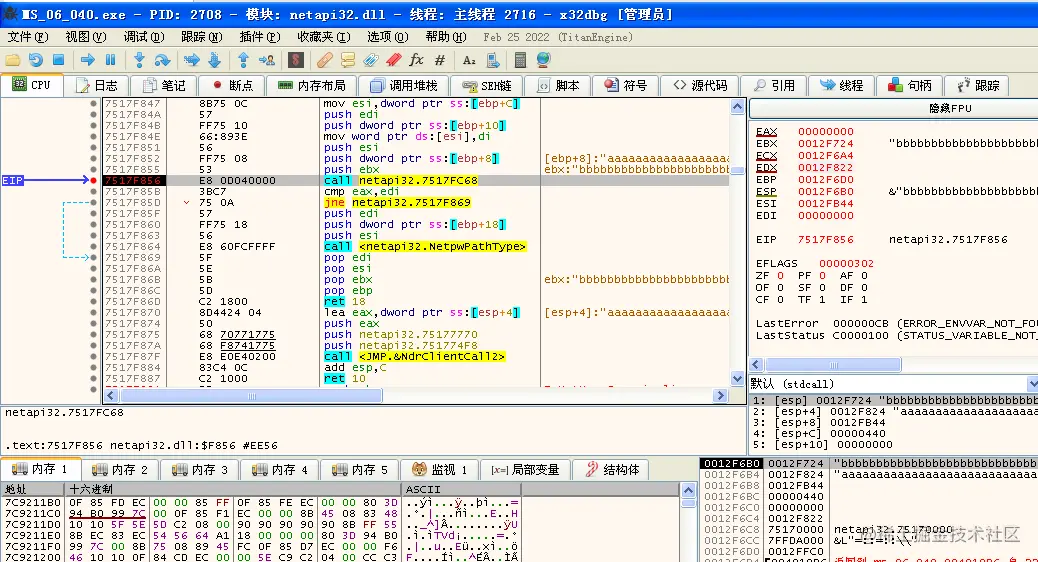Switch to the 线程 tab
The height and width of the screenshot is (562, 1038).
[x=841, y=85]
